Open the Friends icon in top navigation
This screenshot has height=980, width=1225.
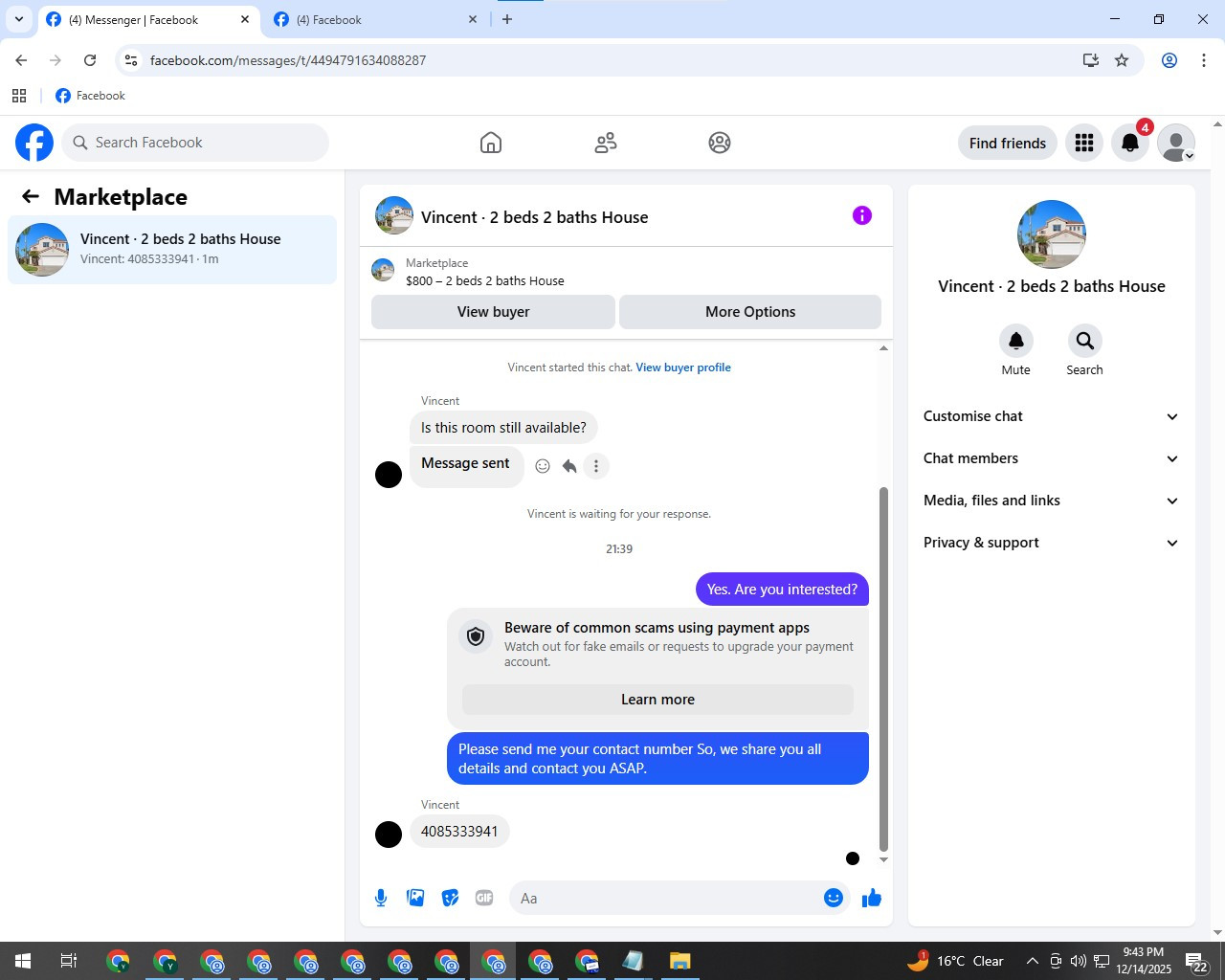[x=606, y=143]
